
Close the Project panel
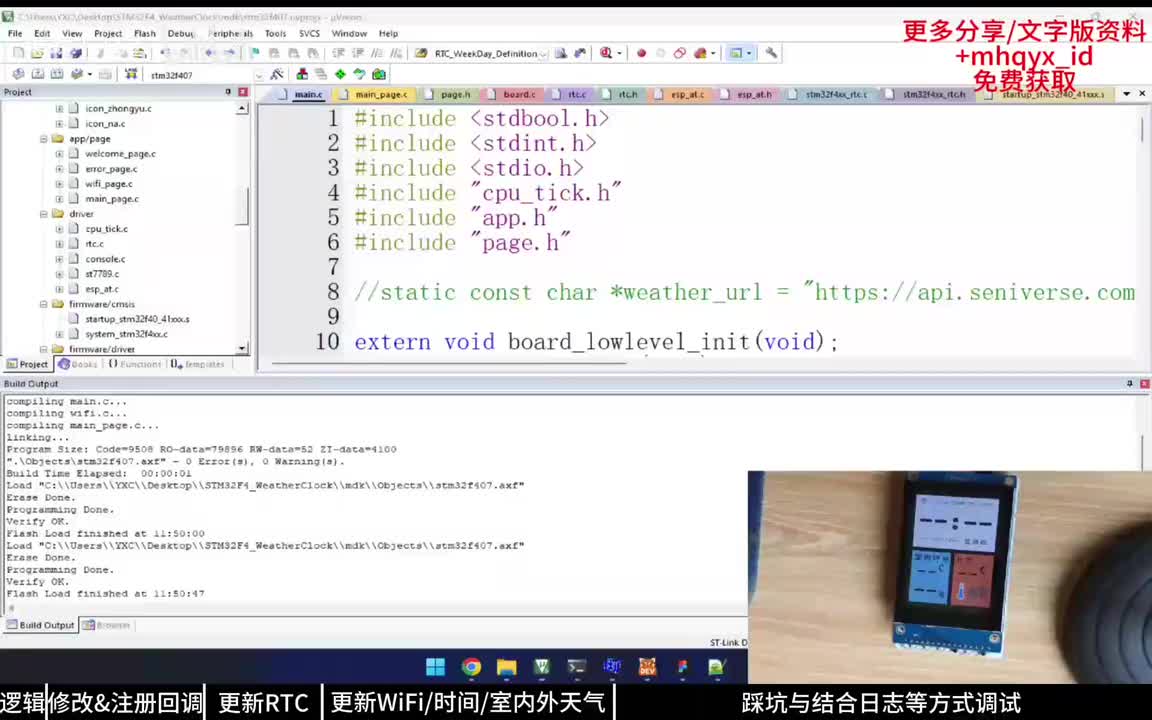pyautogui.click(x=242, y=92)
